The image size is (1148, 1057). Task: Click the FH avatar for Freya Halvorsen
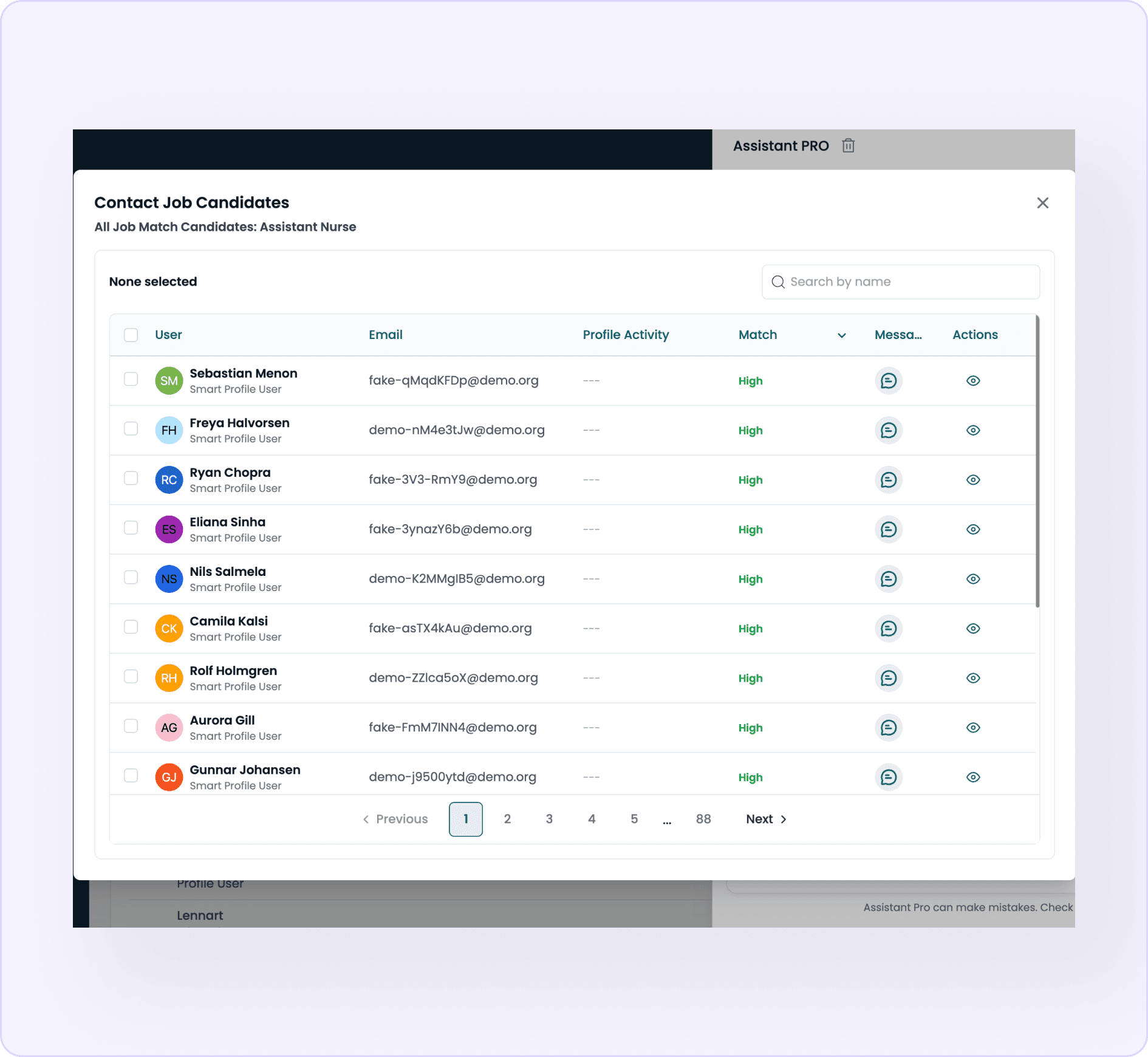169,430
